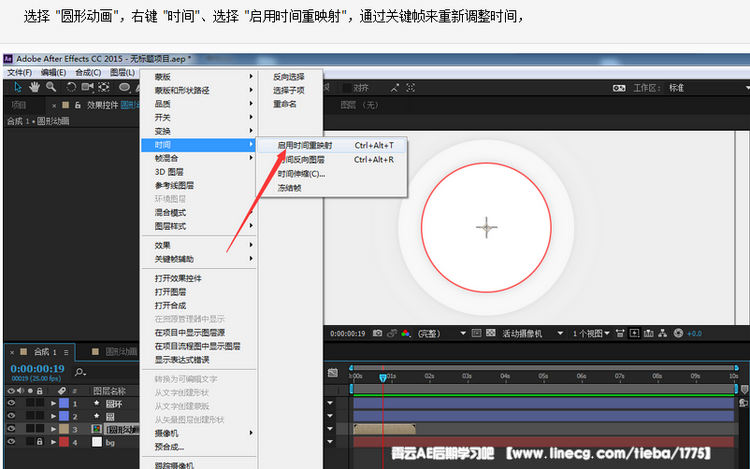
Task: Select the Unified Camera tool
Action: click(x=87, y=87)
